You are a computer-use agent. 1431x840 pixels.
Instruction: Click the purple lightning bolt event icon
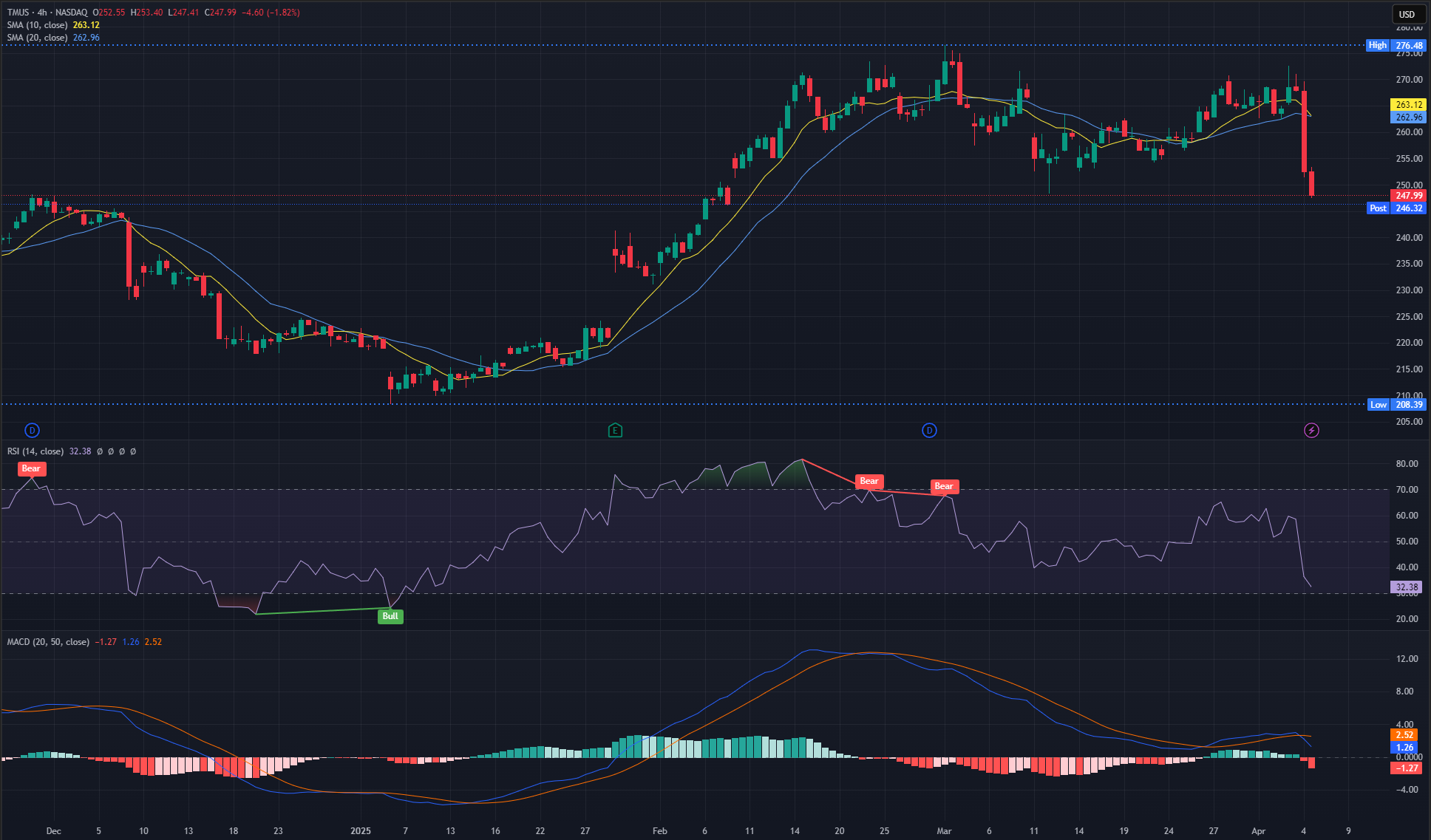[x=1311, y=430]
